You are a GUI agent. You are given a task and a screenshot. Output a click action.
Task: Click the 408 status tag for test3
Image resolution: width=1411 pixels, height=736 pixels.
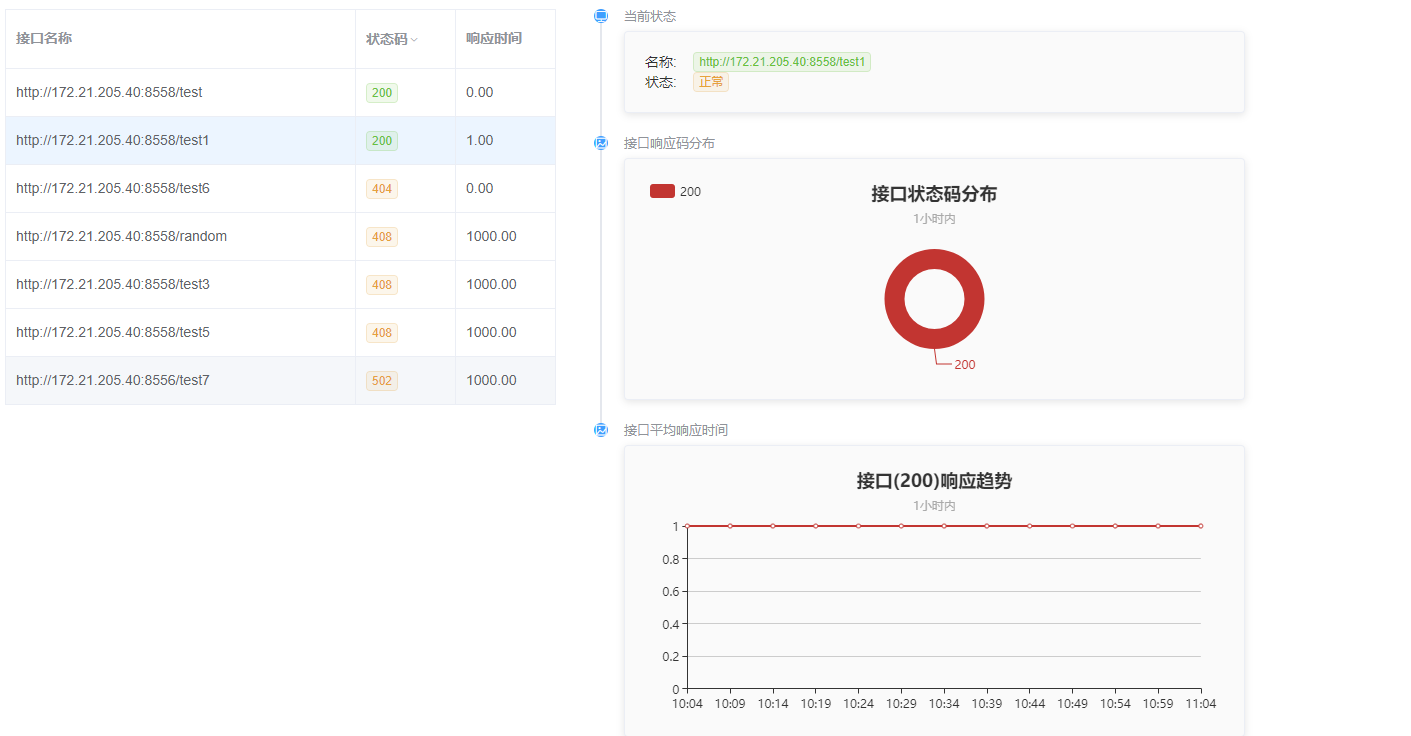coord(382,285)
